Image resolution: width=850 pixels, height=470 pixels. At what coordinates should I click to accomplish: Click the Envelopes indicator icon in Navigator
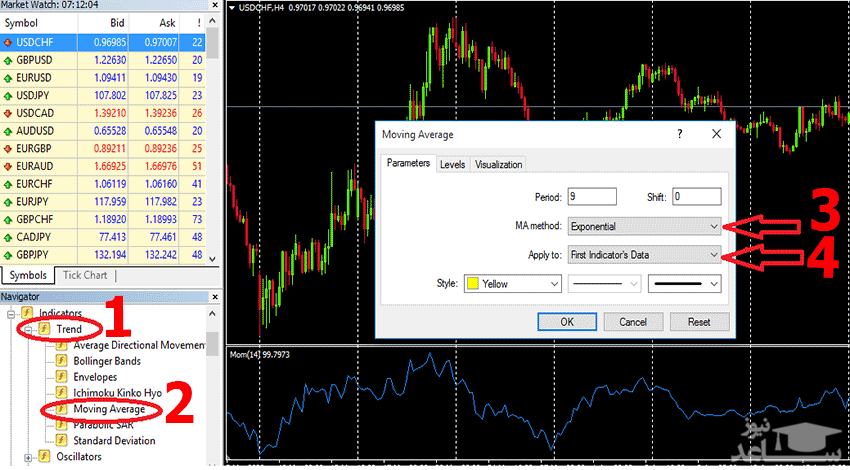coord(62,377)
